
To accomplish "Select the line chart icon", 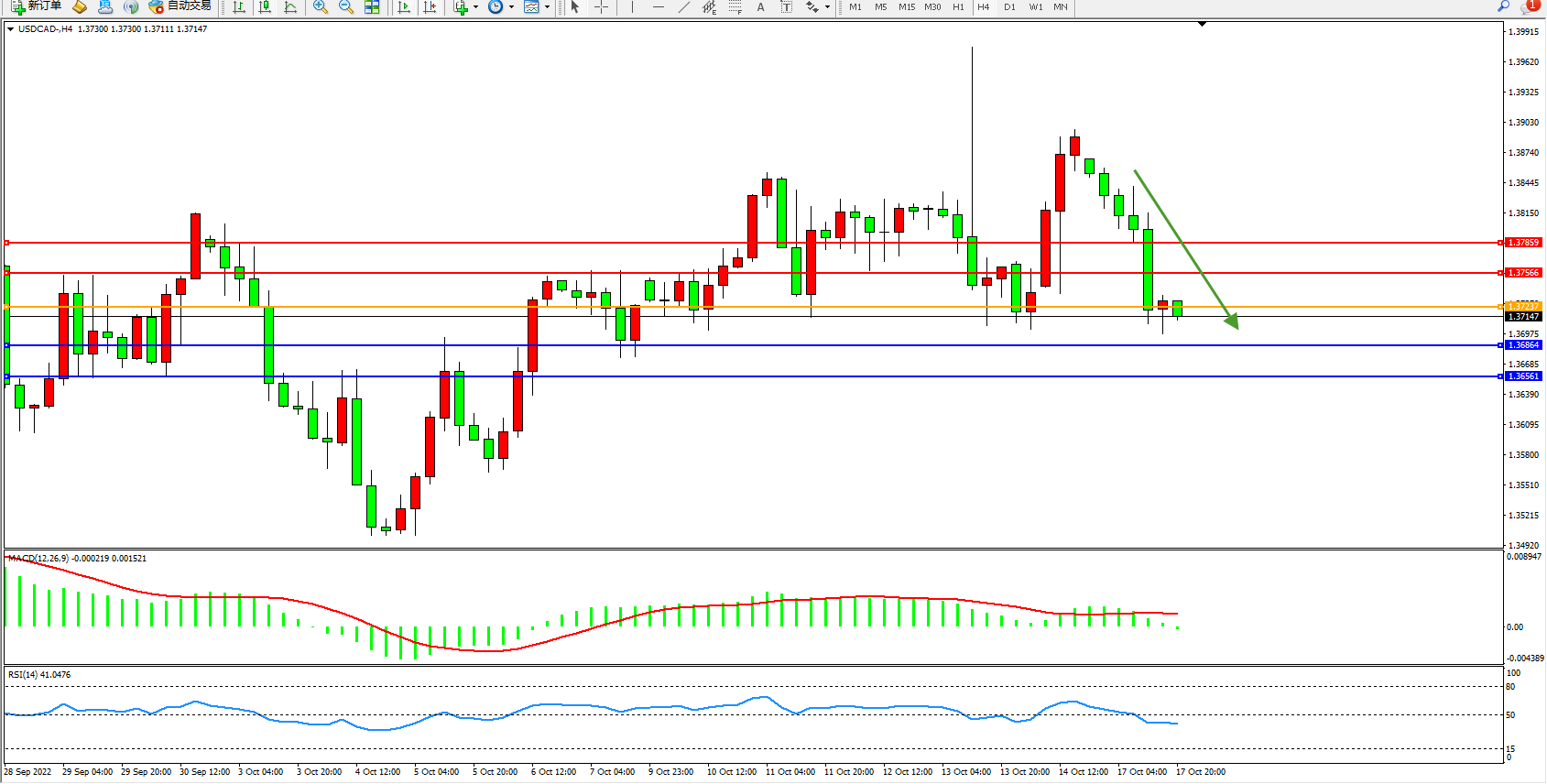I will click(x=290, y=7).
